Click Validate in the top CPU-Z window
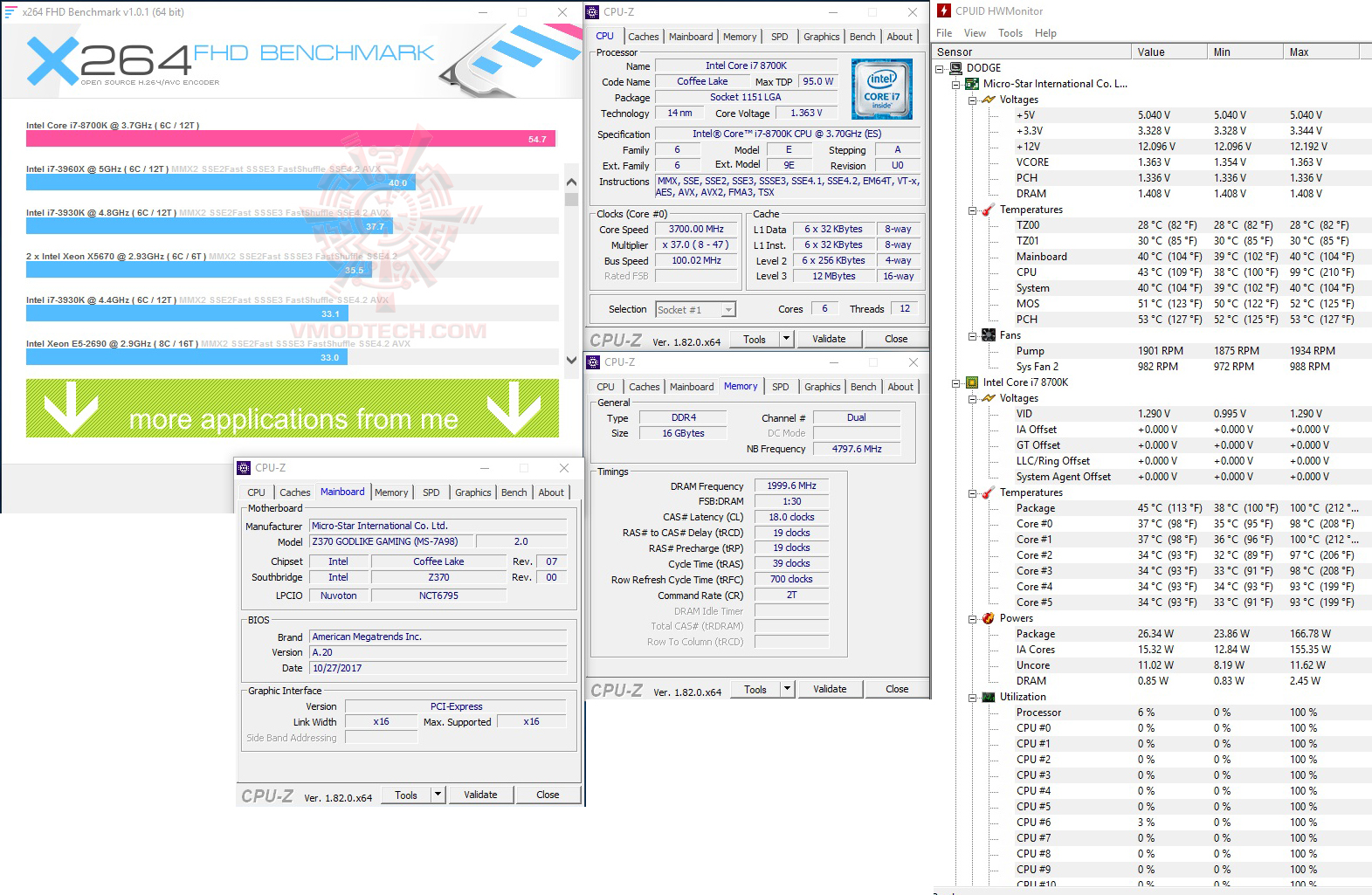The image size is (1372, 895). [x=829, y=339]
